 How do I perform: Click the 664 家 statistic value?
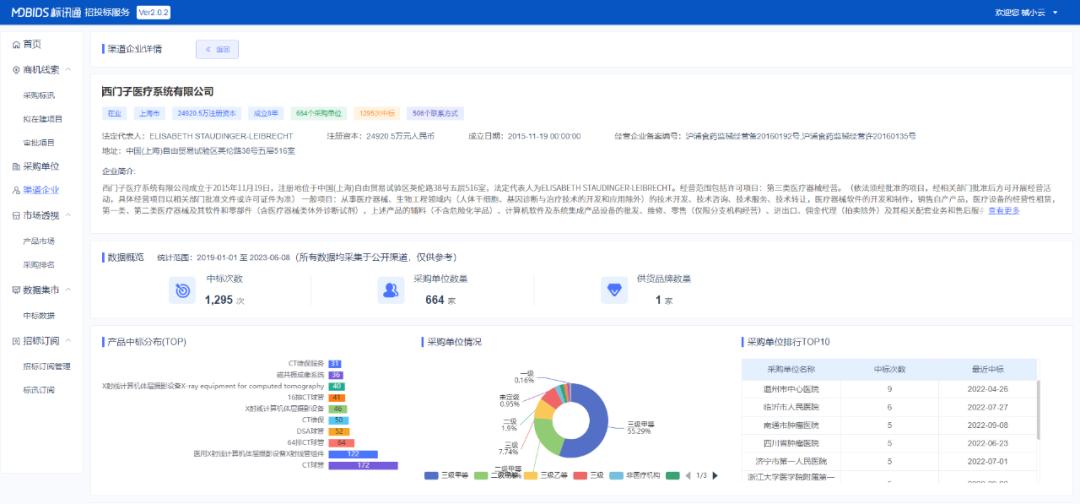coord(440,300)
